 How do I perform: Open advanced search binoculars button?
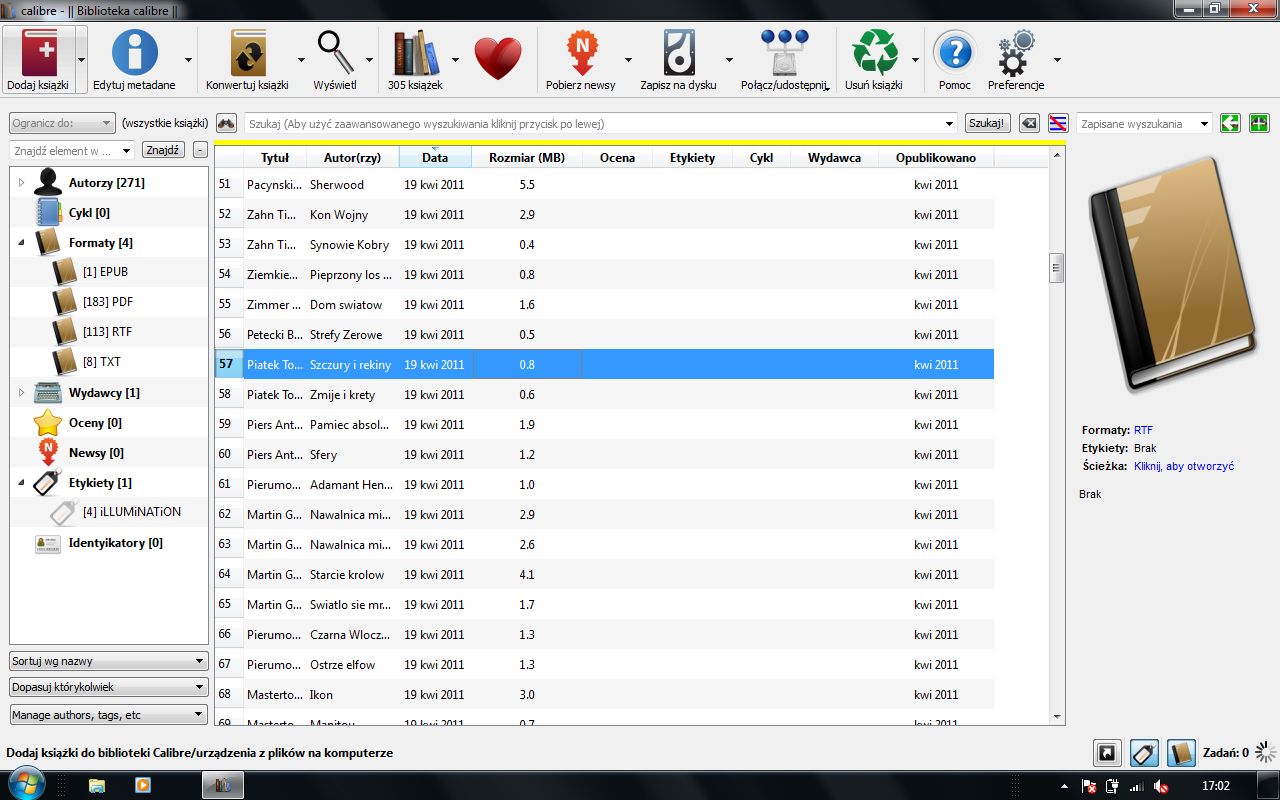[226, 123]
